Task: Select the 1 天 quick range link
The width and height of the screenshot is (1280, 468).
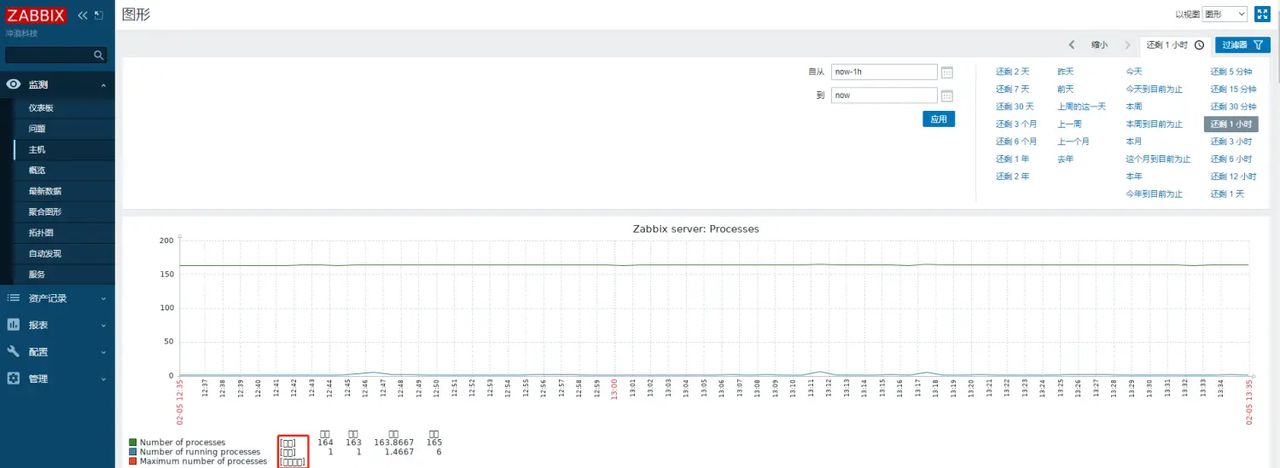Action: 1227,194
